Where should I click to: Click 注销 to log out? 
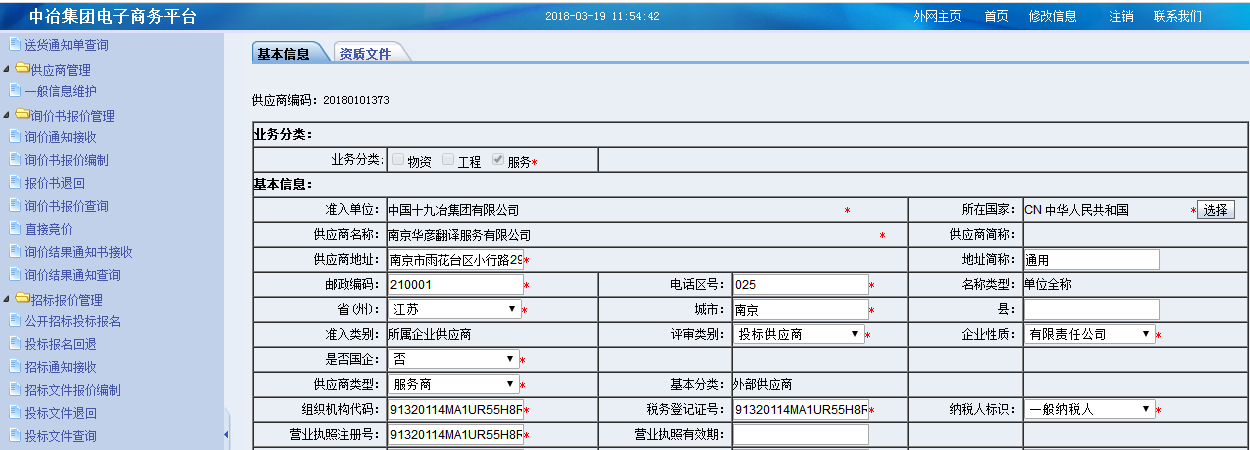coord(1121,16)
